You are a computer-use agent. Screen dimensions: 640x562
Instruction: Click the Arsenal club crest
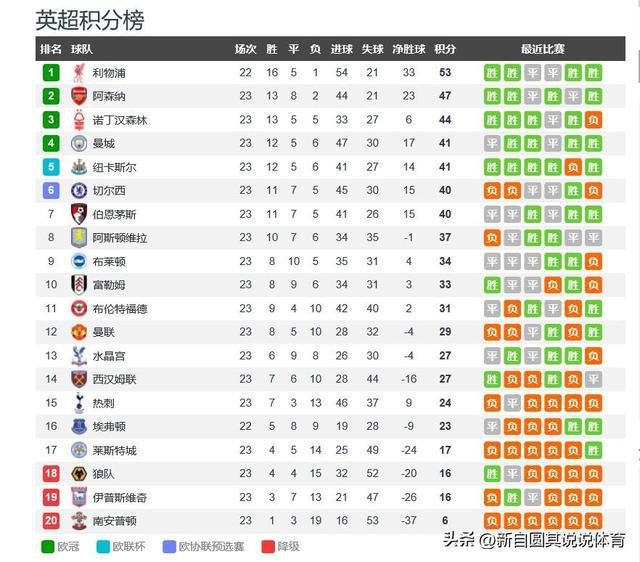coord(79,96)
